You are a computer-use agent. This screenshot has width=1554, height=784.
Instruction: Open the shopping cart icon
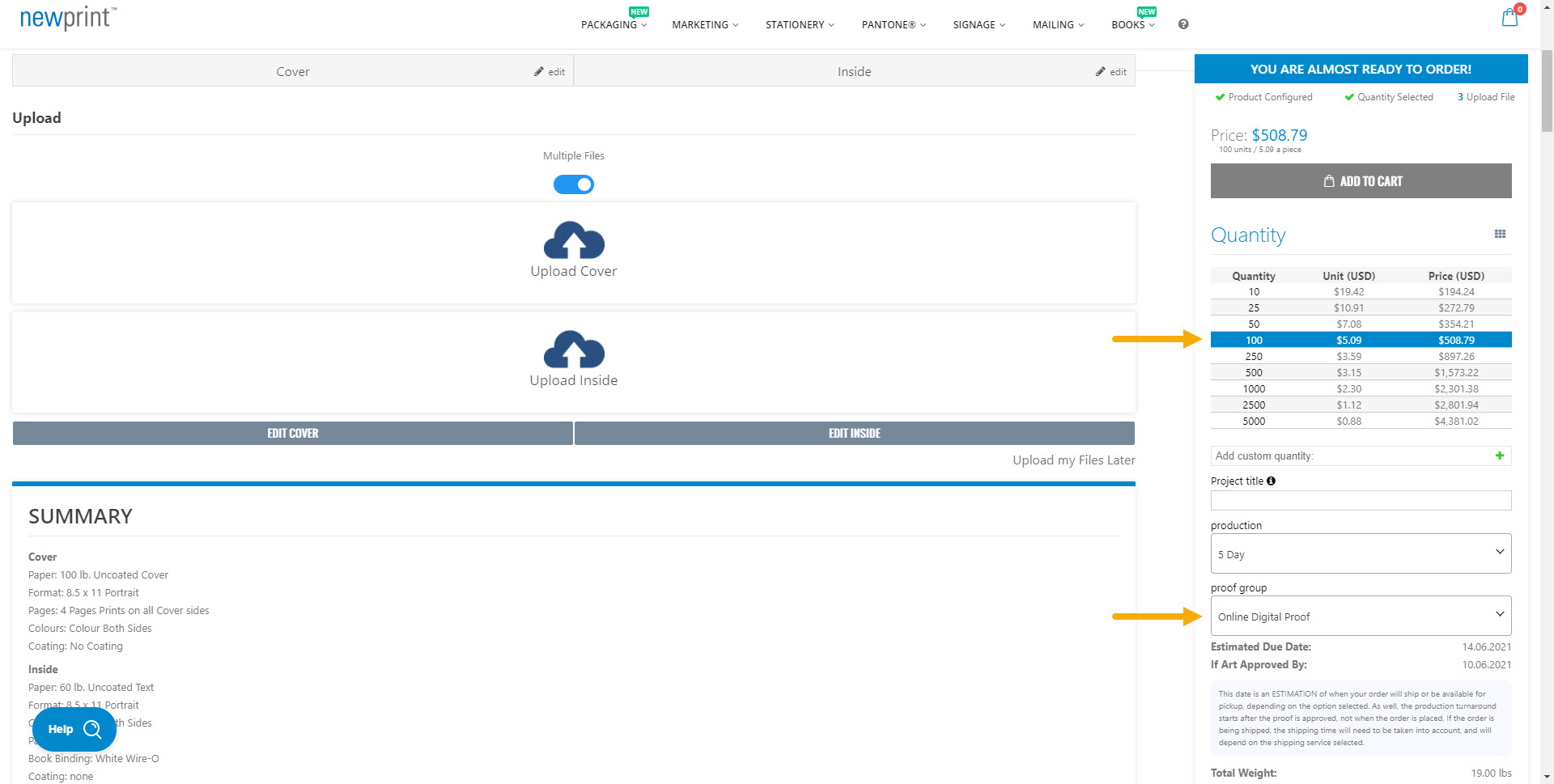(1509, 18)
